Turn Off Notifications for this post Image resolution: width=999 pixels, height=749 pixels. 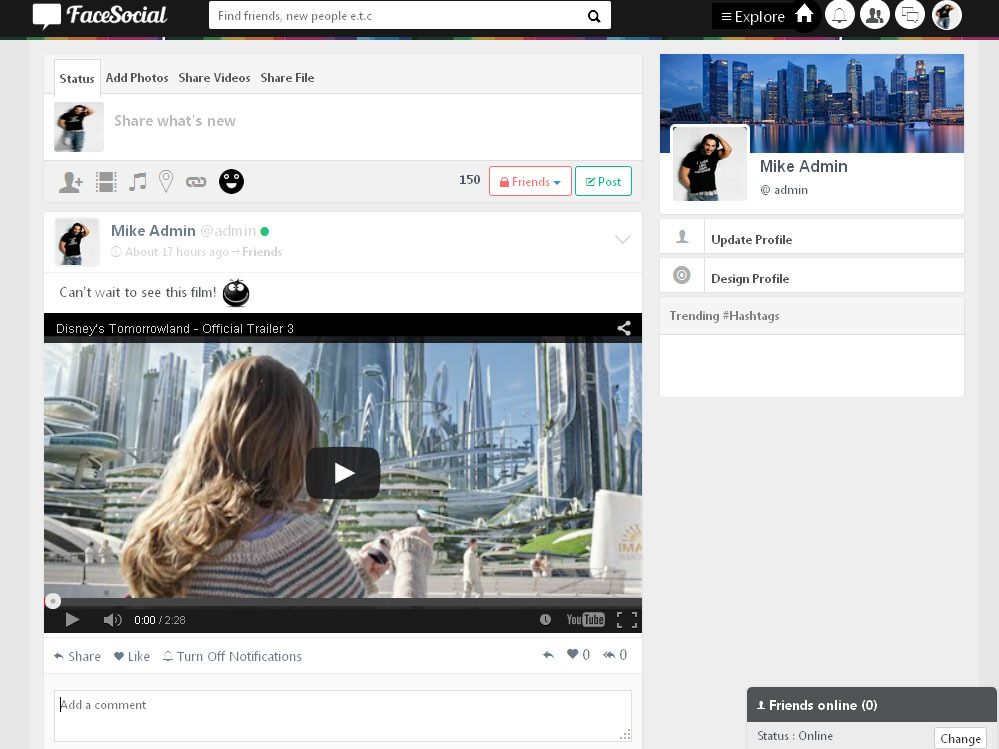[x=233, y=656]
